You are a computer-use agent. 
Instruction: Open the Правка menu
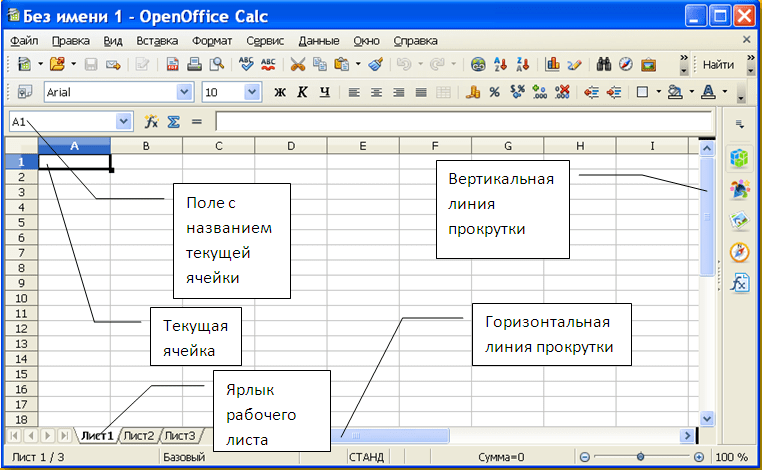71,41
